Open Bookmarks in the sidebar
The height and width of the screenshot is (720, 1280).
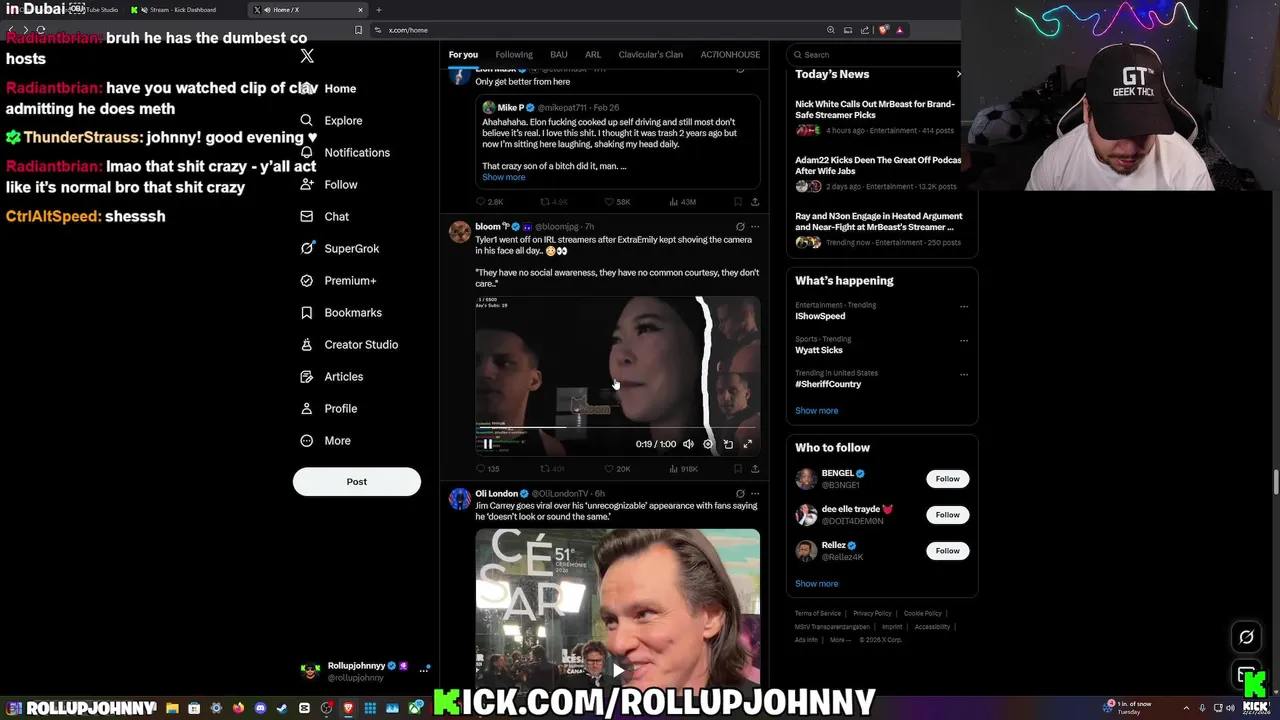coord(341,313)
